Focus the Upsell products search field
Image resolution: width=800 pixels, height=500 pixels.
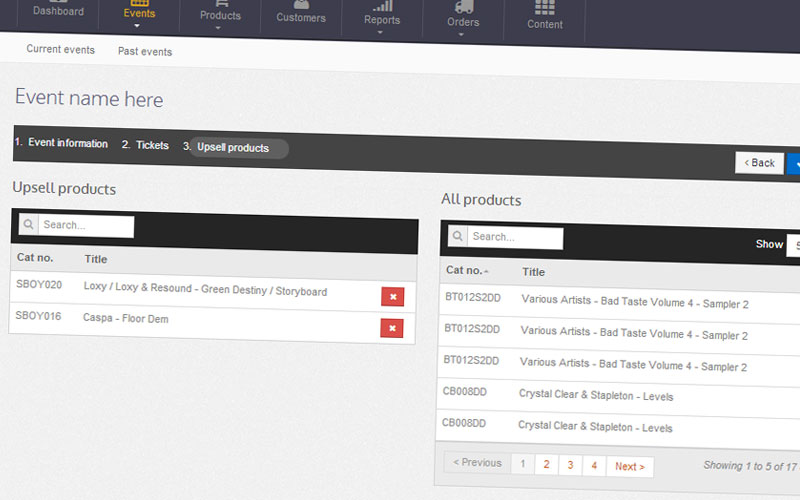tap(87, 226)
